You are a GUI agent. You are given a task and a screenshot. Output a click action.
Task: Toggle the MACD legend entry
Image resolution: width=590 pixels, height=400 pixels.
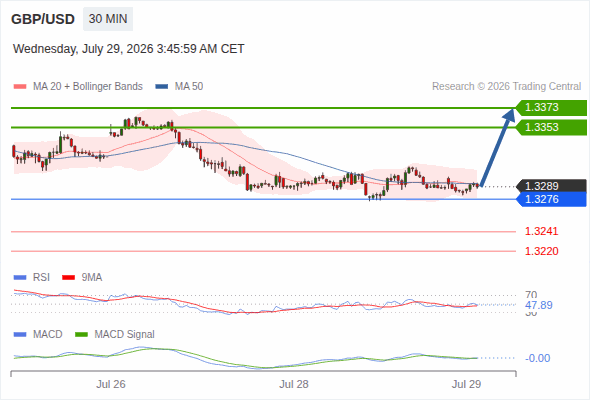(38, 334)
